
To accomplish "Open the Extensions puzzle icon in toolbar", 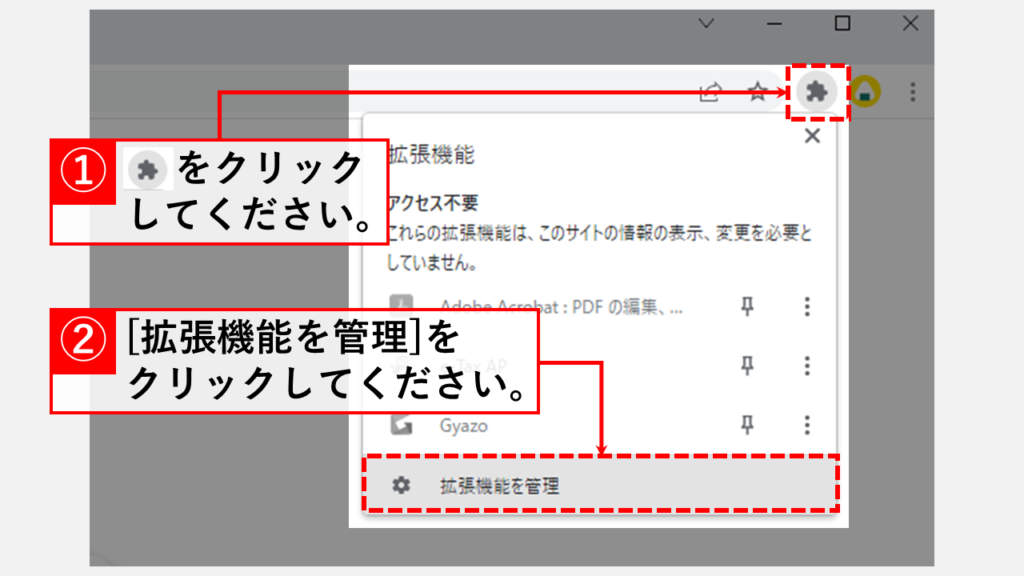I will [816, 91].
